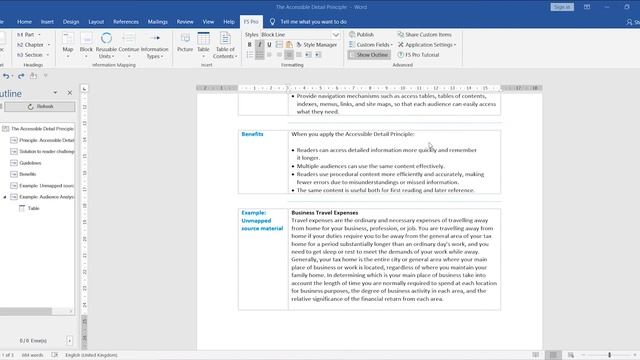Select the Table item in the outline tree
Screen dimensions: 640x360
pyautogui.click(x=33, y=209)
